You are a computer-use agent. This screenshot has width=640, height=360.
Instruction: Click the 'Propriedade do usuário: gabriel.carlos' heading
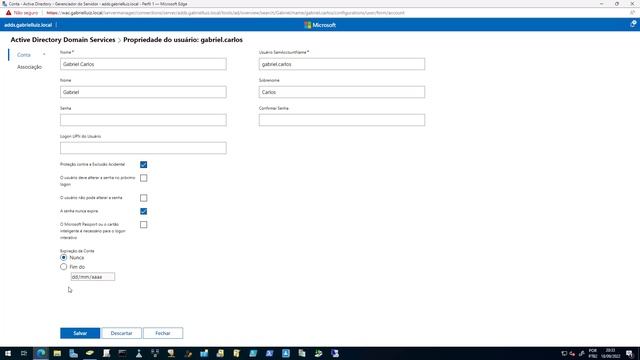(183, 40)
